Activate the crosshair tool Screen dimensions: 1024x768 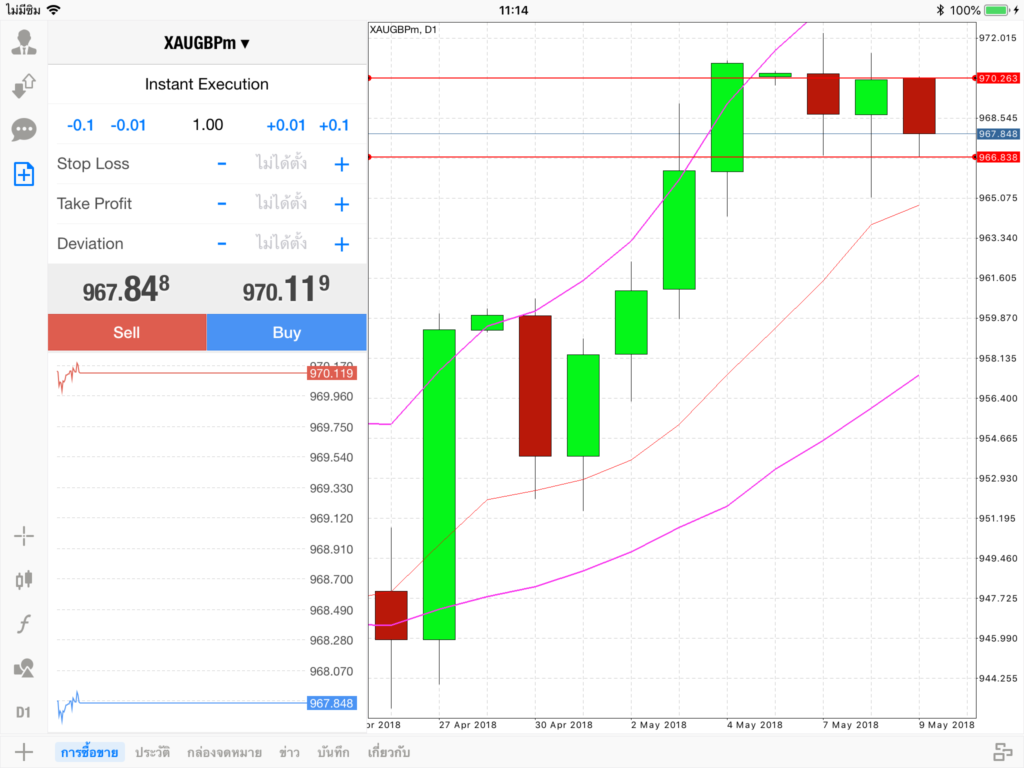(x=24, y=536)
